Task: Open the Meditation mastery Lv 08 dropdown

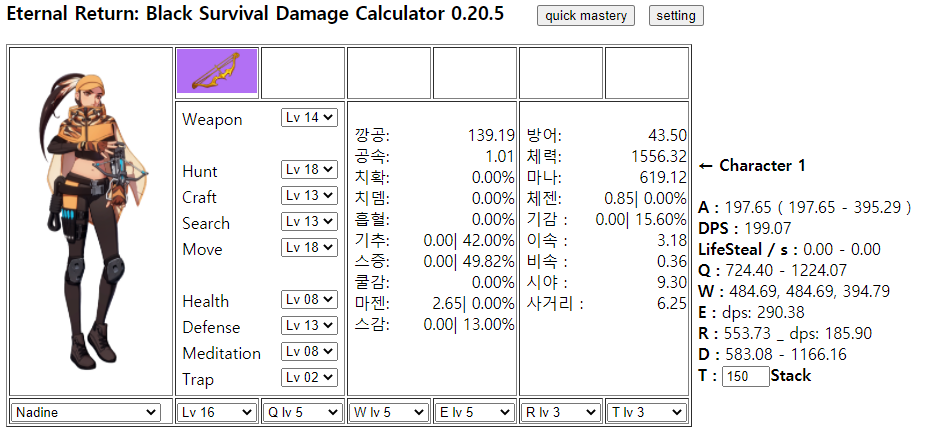Action: coord(309,351)
